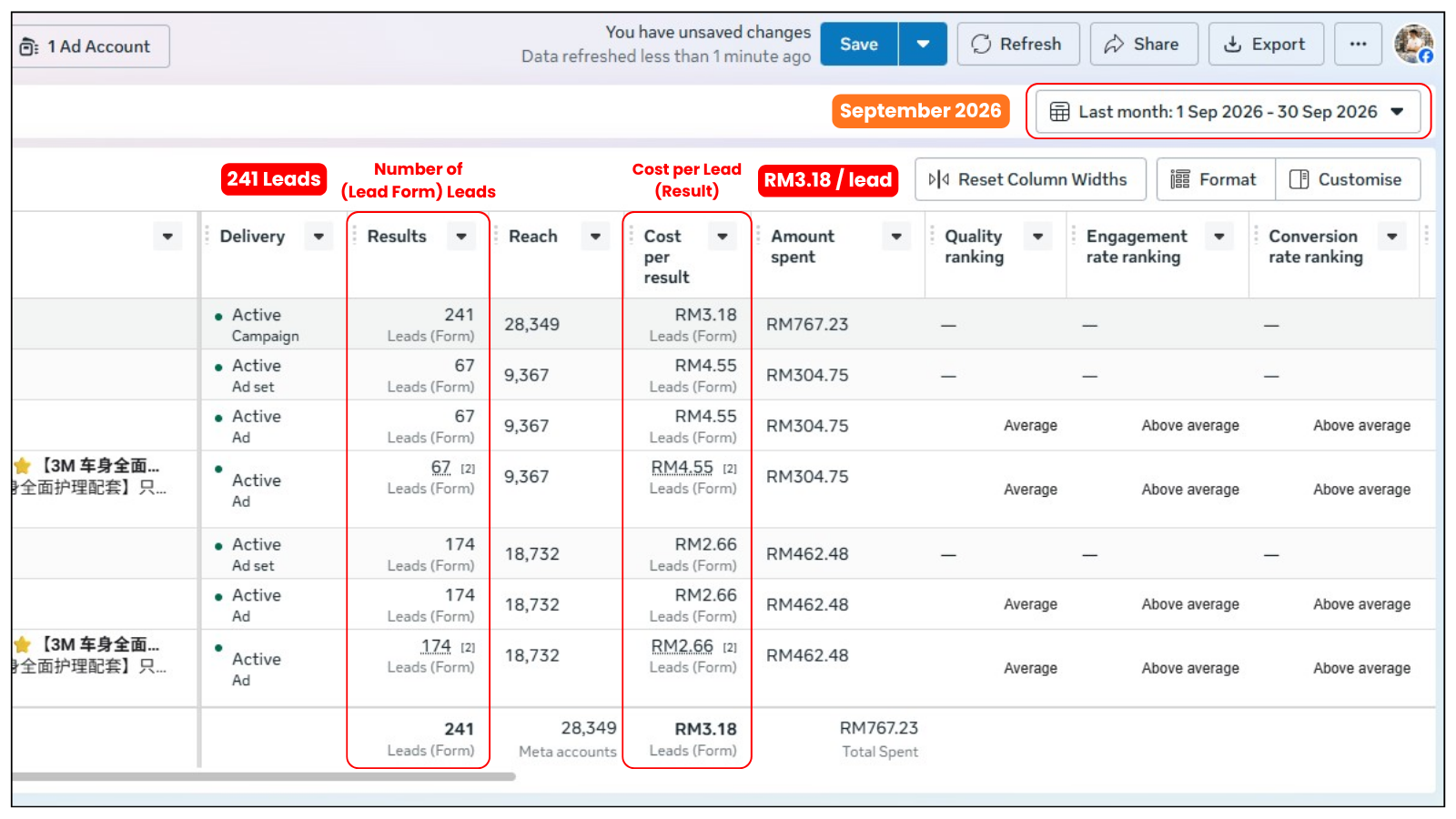
Task: Click the Refresh button
Action: pyautogui.click(x=1018, y=44)
